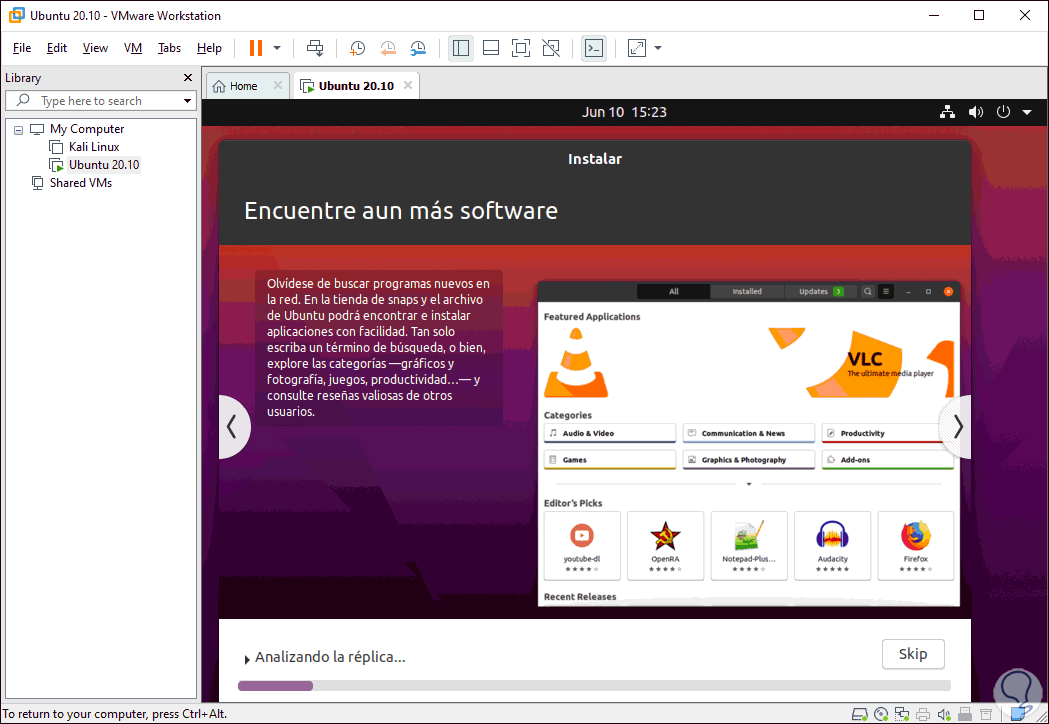Viewport: 1049px width, 724px height.
Task: Click the installation progress bar
Action: (594, 686)
